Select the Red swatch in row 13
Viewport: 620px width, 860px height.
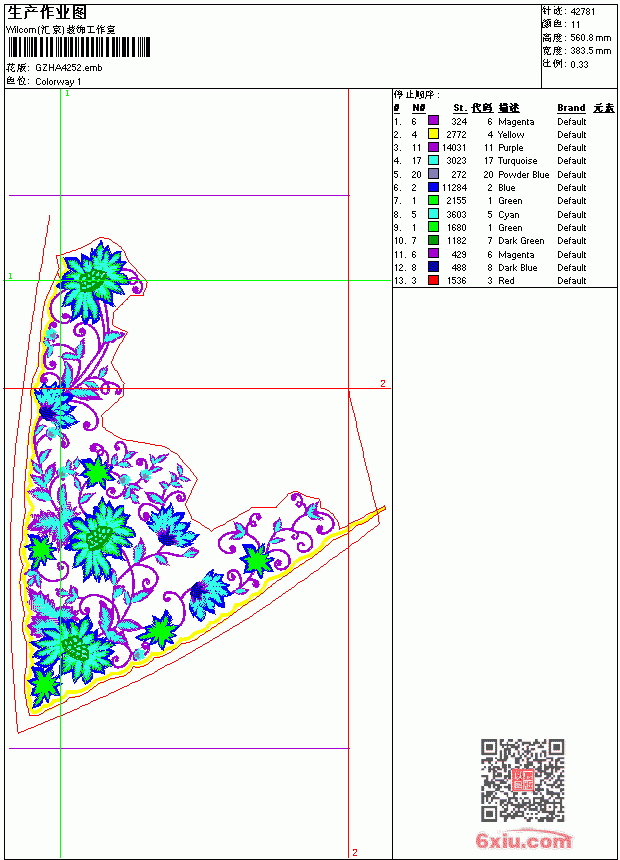pyautogui.click(x=433, y=280)
